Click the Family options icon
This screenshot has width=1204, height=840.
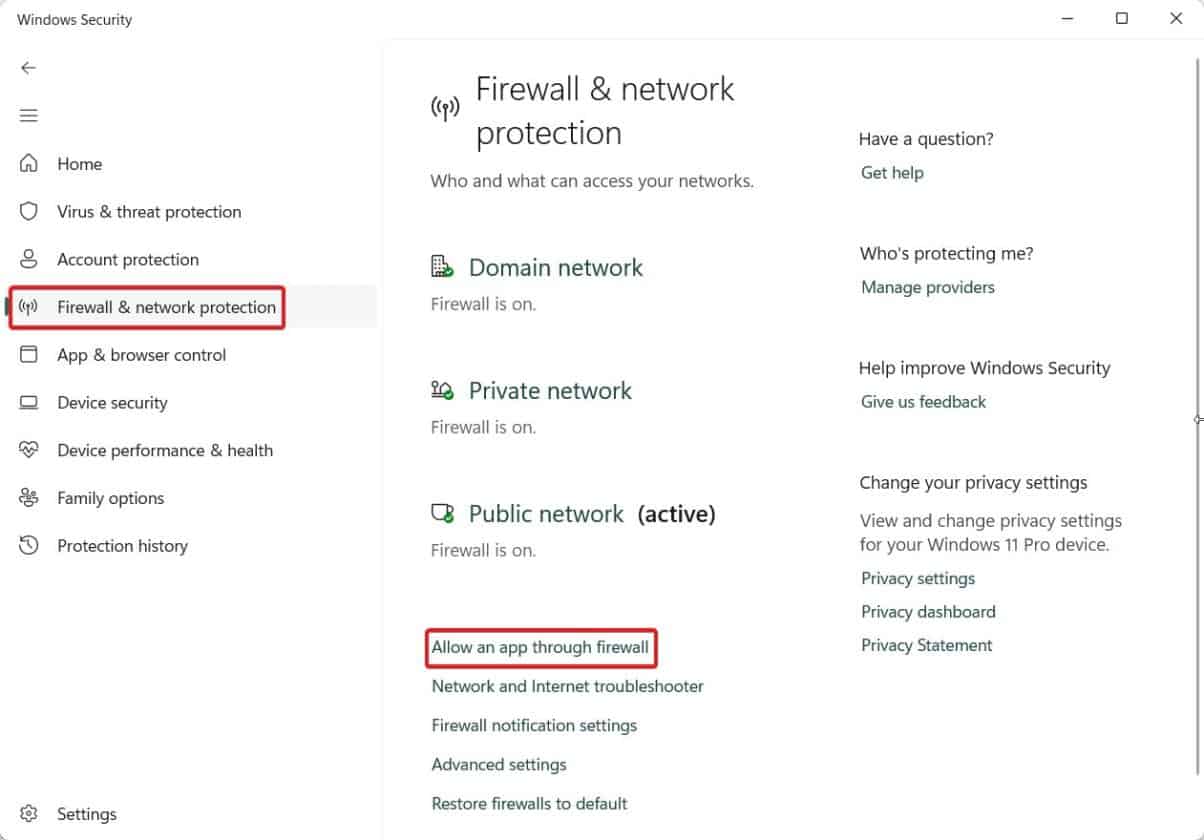click(29, 498)
